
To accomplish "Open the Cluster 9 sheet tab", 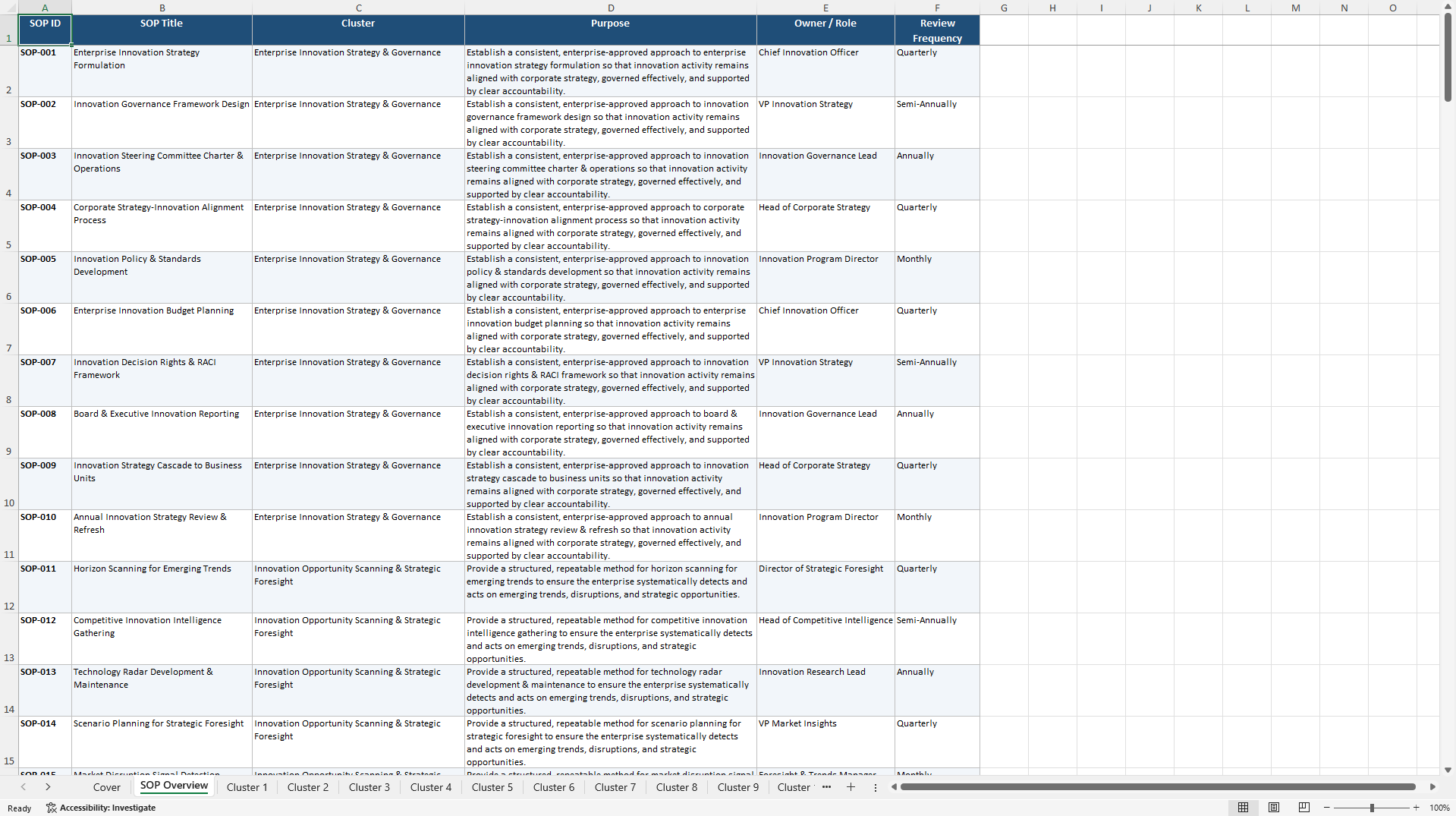I will [738, 787].
